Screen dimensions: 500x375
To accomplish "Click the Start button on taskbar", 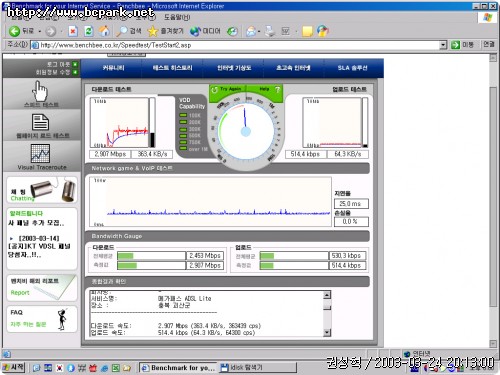I will (13, 367).
